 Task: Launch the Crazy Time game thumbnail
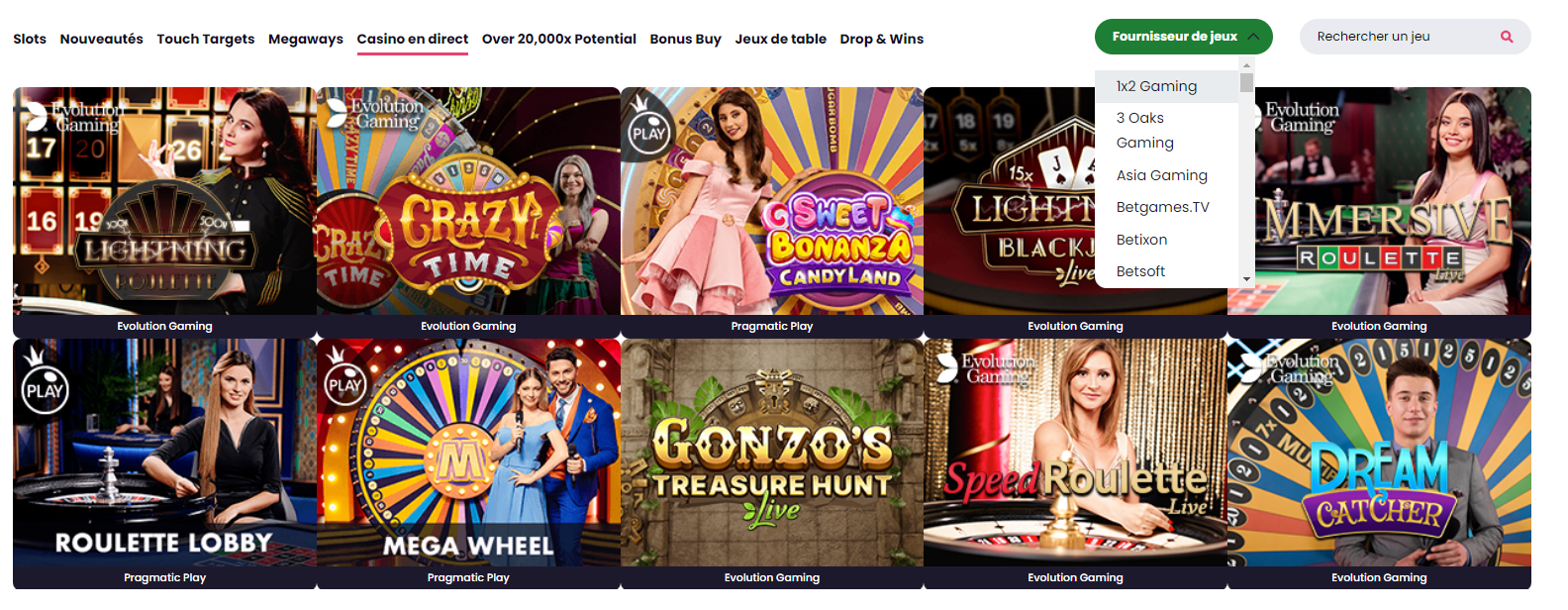pos(468,201)
